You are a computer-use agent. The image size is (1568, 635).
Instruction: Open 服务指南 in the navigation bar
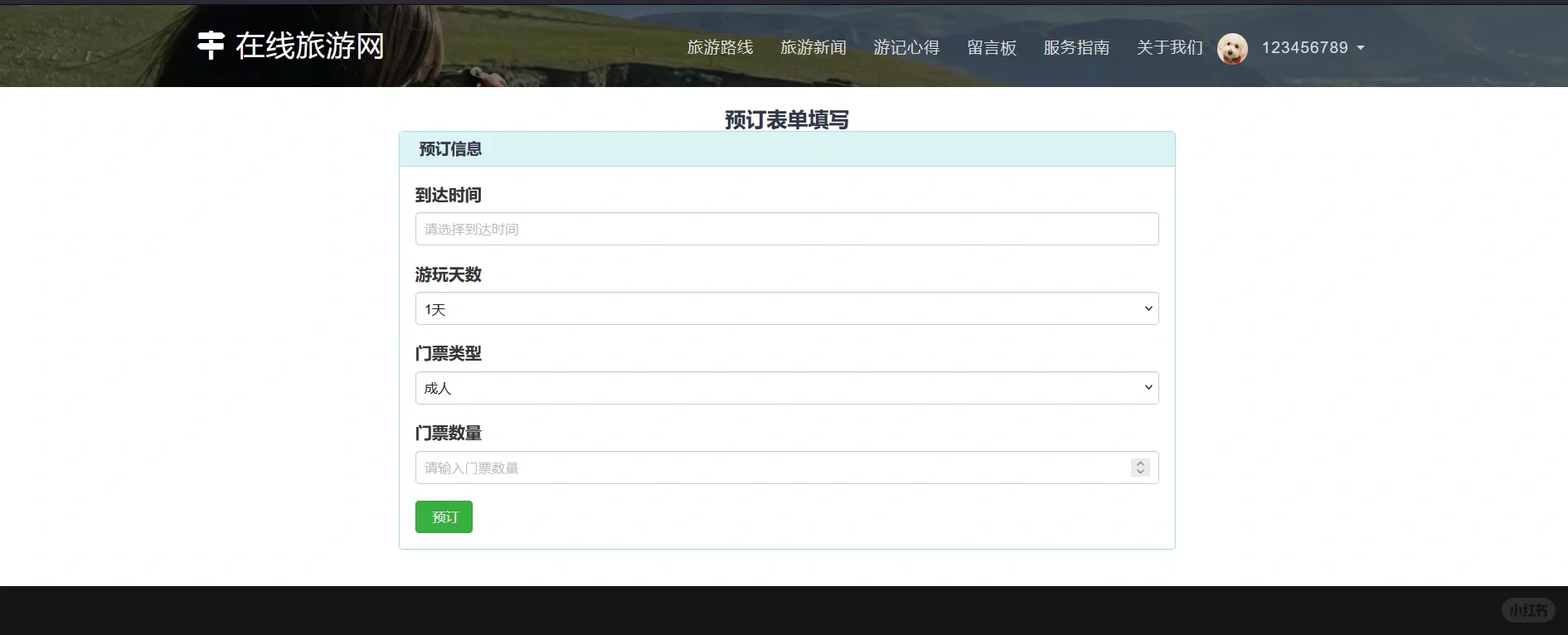[x=1076, y=48]
